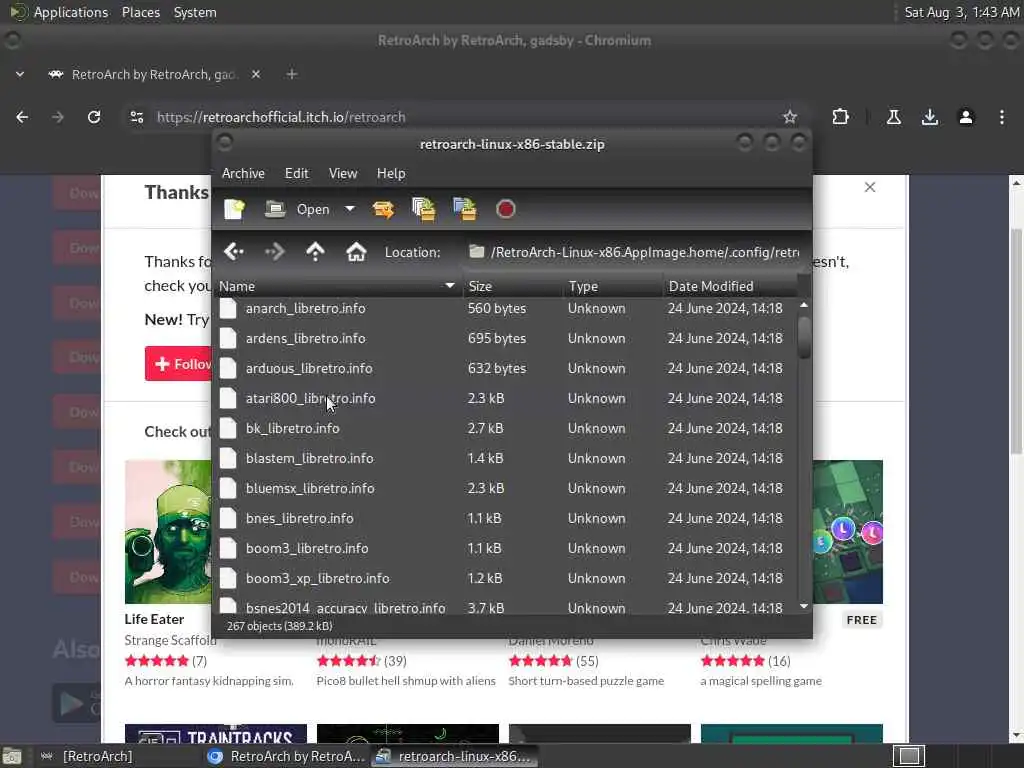The image size is (1024, 768).
Task: Click the workspace switcher in bottom panel
Action: coord(909,756)
